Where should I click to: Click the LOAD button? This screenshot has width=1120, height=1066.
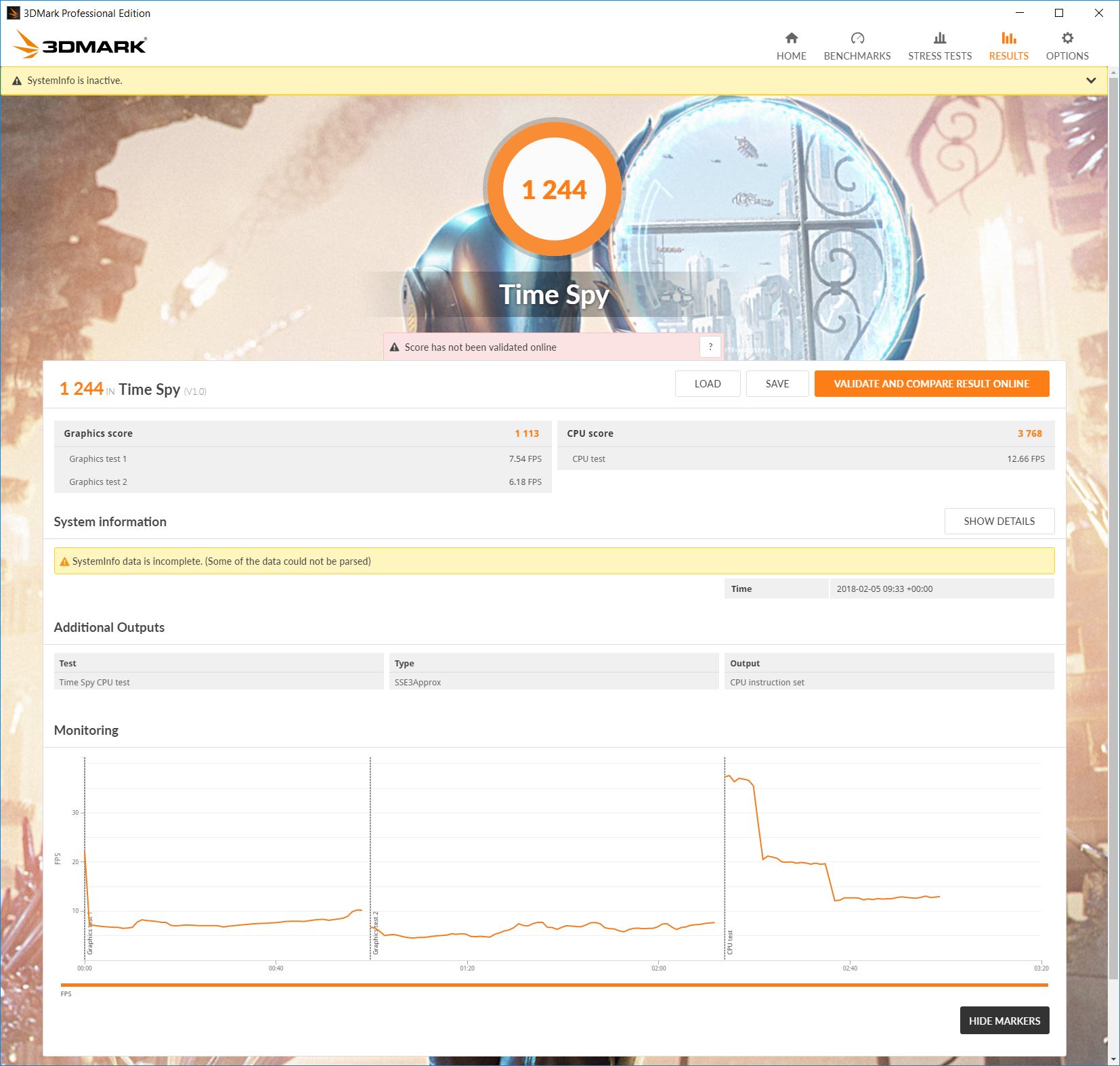click(x=708, y=384)
